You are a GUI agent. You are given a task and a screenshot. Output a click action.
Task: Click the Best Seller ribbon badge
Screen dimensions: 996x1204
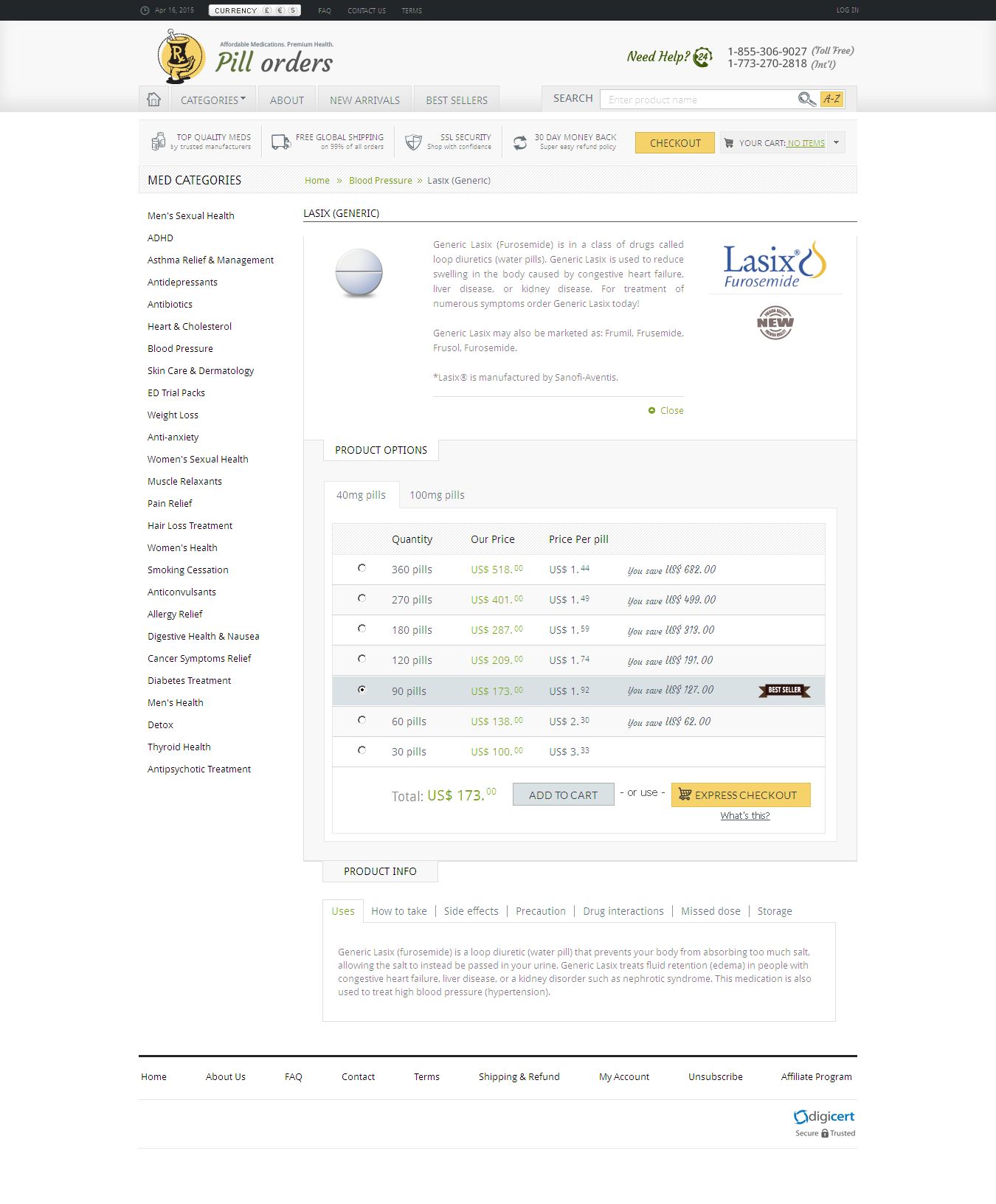click(784, 691)
